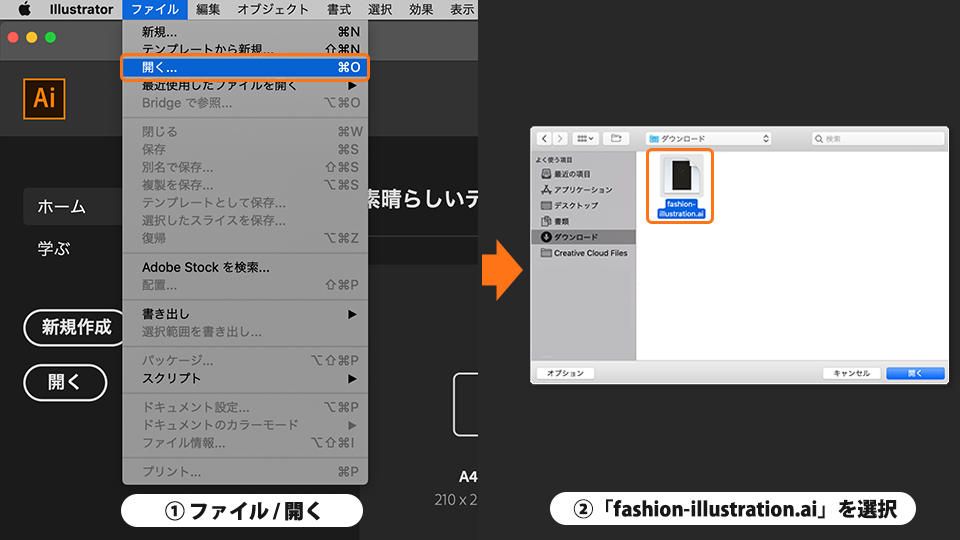Choose ドキュメント設定... menu item
Viewport: 960px width, 540px height.
click(x=245, y=407)
